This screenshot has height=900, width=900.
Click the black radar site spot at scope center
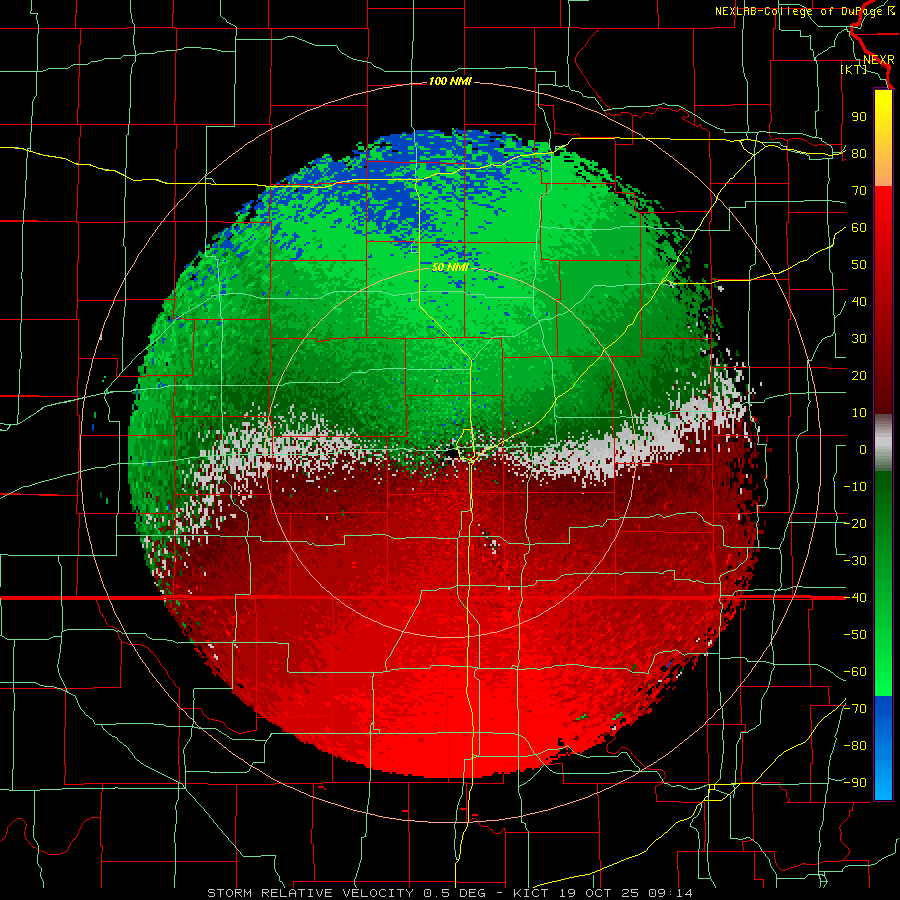451,453
